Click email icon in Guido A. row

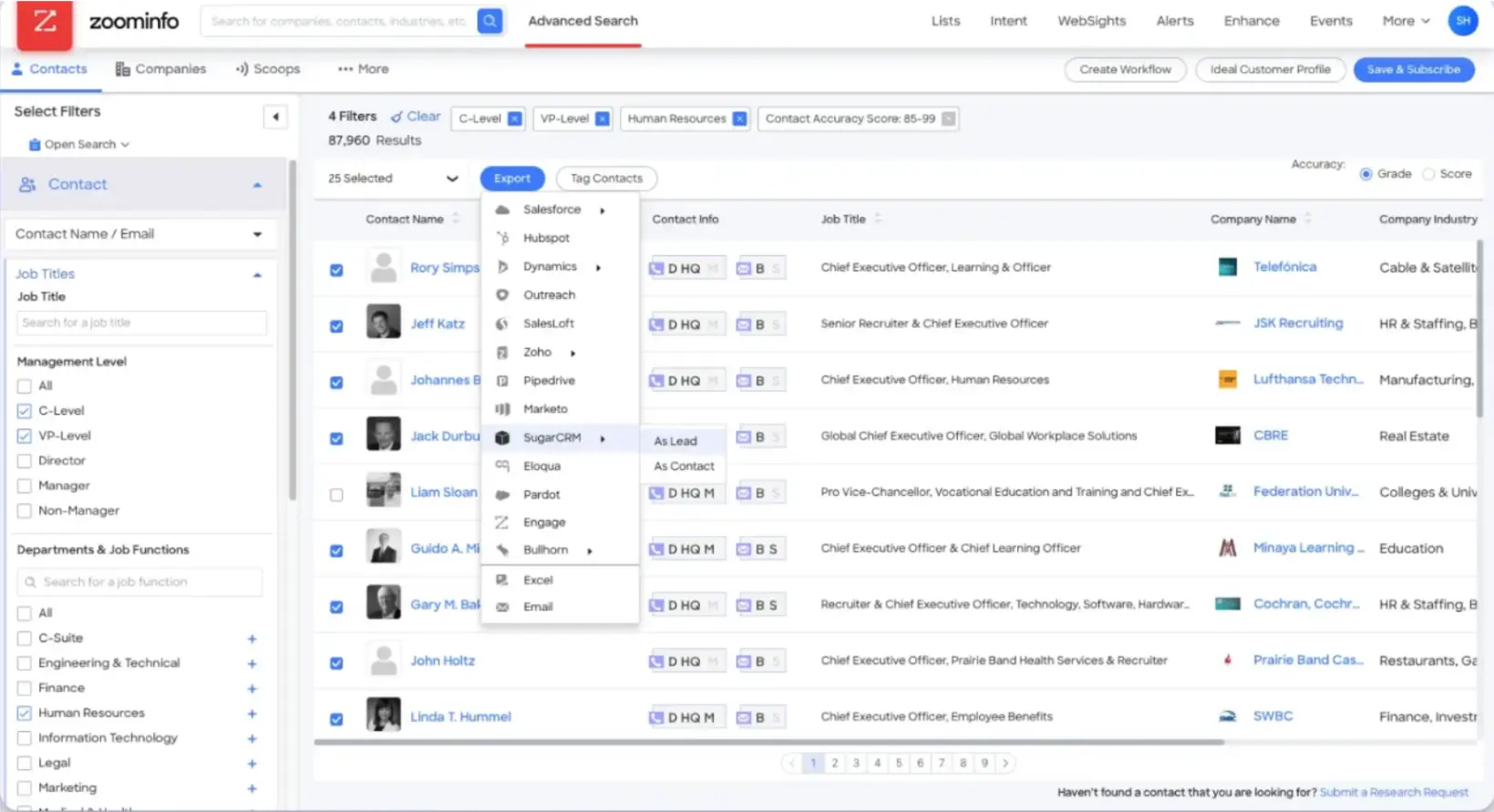coord(744,549)
